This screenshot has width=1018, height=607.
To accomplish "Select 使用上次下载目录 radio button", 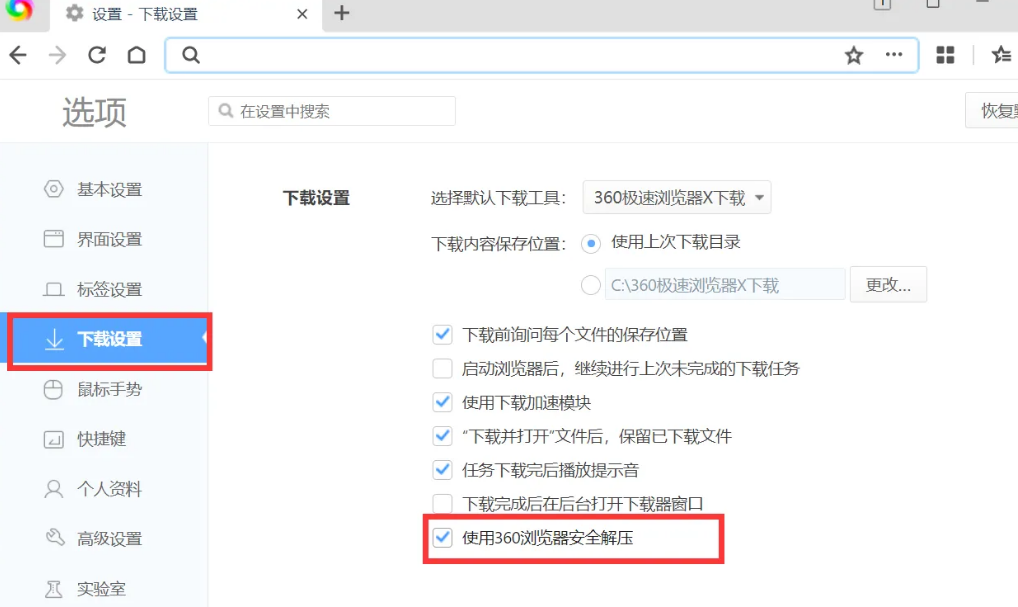I will click(591, 244).
